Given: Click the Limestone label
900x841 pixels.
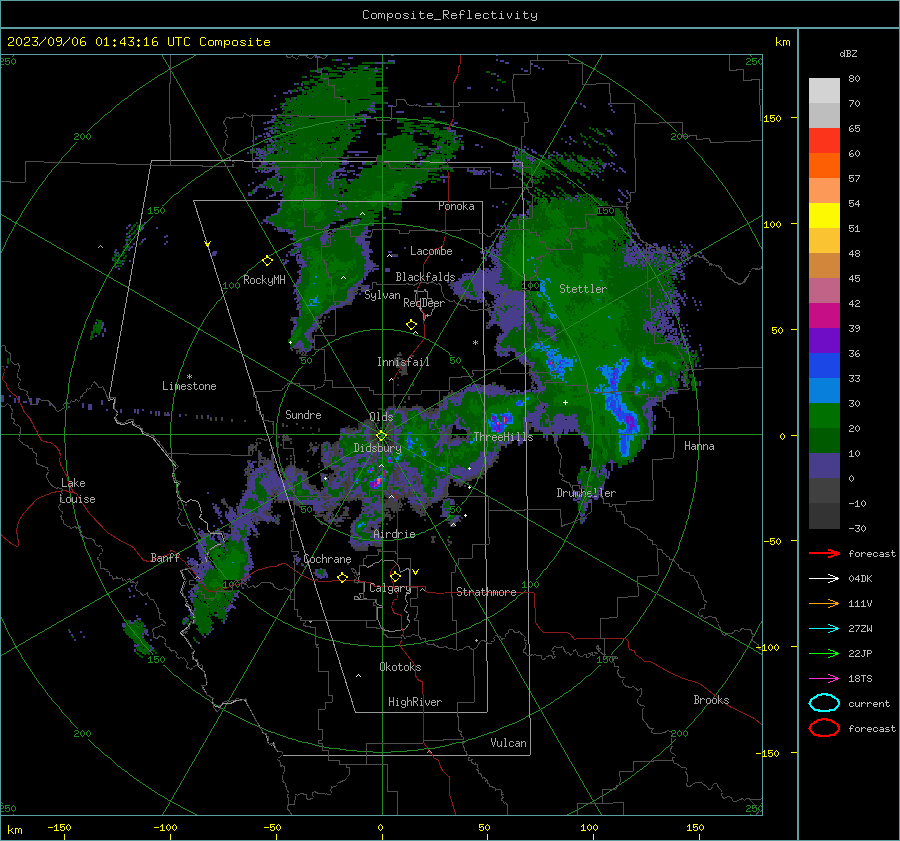Looking at the screenshot, I should 189,386.
